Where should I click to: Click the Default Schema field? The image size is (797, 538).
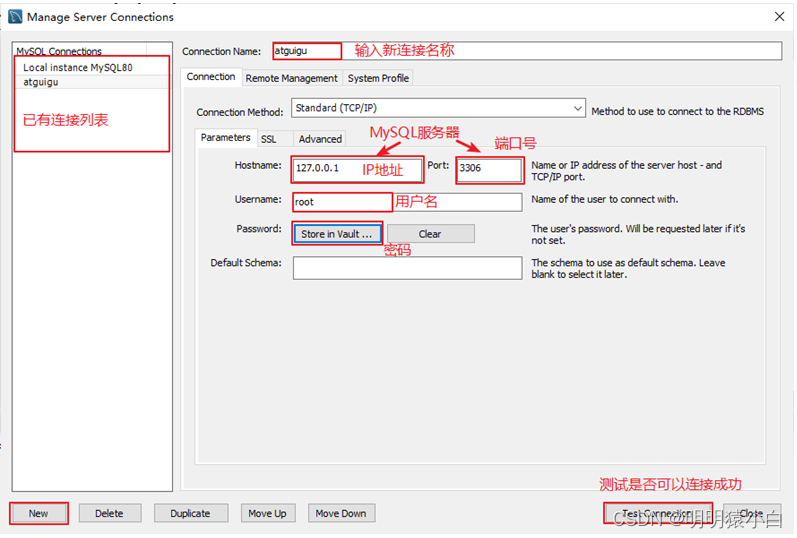coord(407,267)
